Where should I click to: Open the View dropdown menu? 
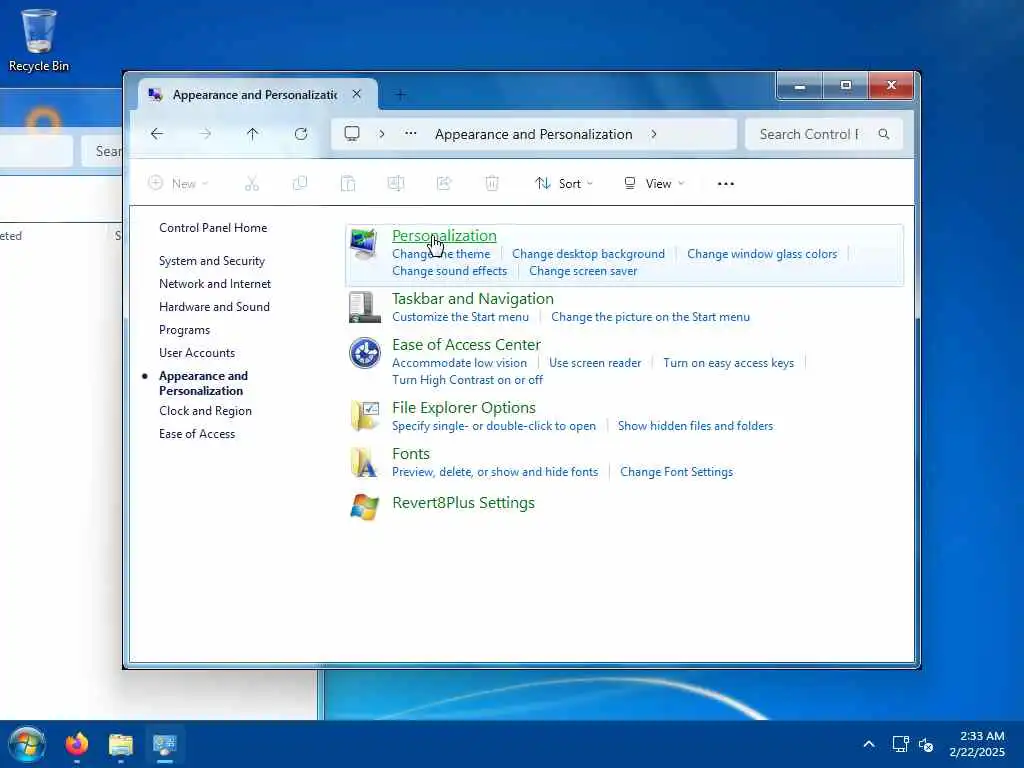654,184
